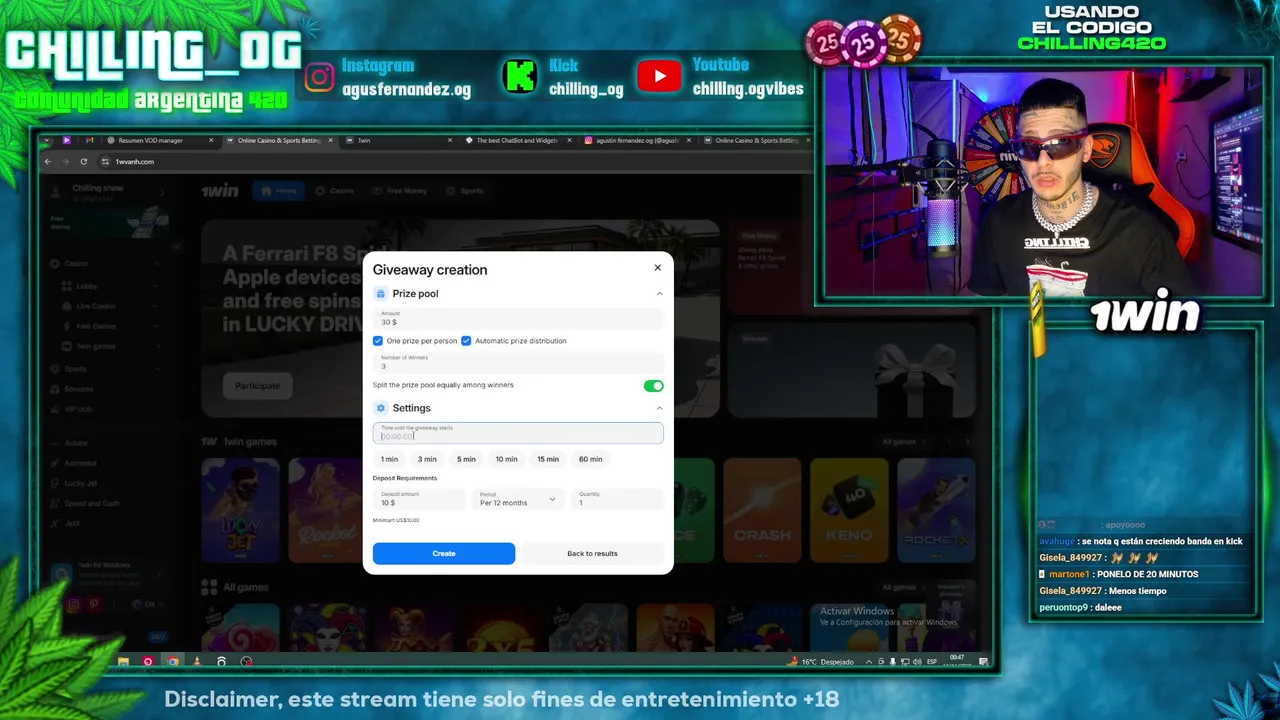Click the prize Amount field
This screenshot has width=1280, height=720.
518,318
